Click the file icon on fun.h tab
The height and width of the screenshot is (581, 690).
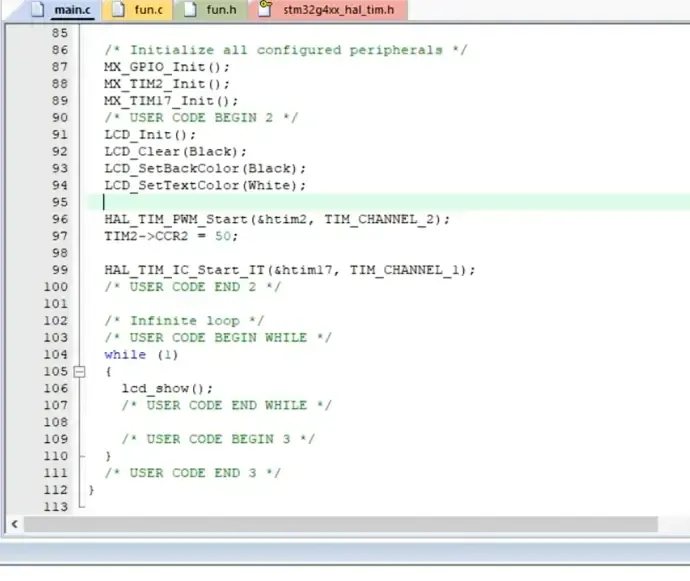[191, 11]
